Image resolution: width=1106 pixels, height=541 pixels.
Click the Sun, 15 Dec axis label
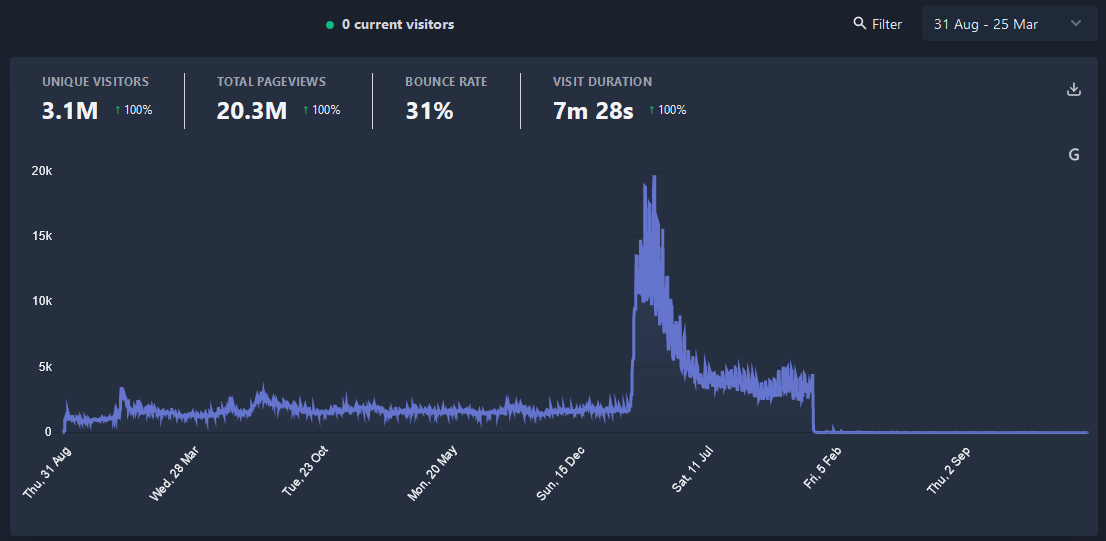pos(561,473)
